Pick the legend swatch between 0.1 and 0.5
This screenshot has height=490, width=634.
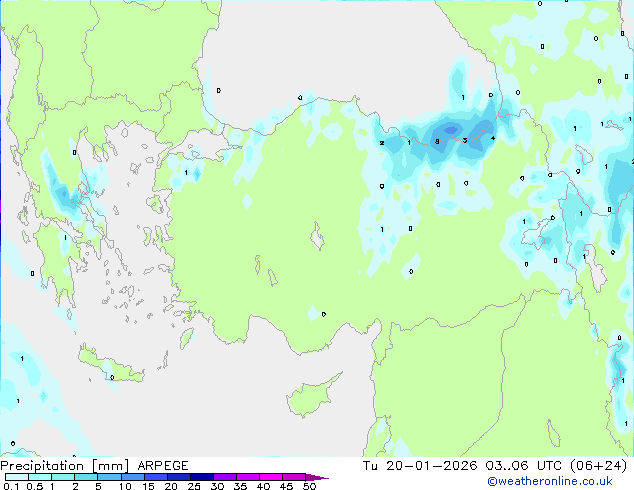(x=17, y=477)
